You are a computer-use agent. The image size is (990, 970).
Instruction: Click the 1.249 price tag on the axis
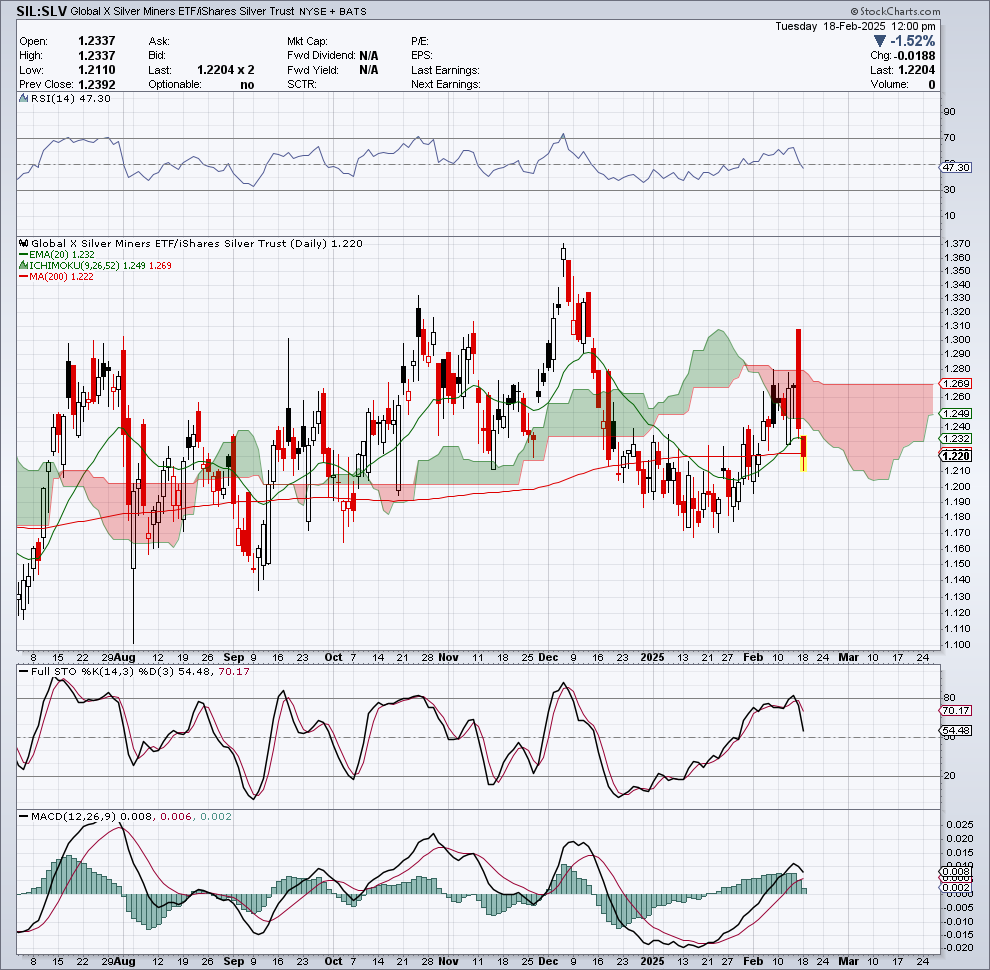click(x=956, y=413)
